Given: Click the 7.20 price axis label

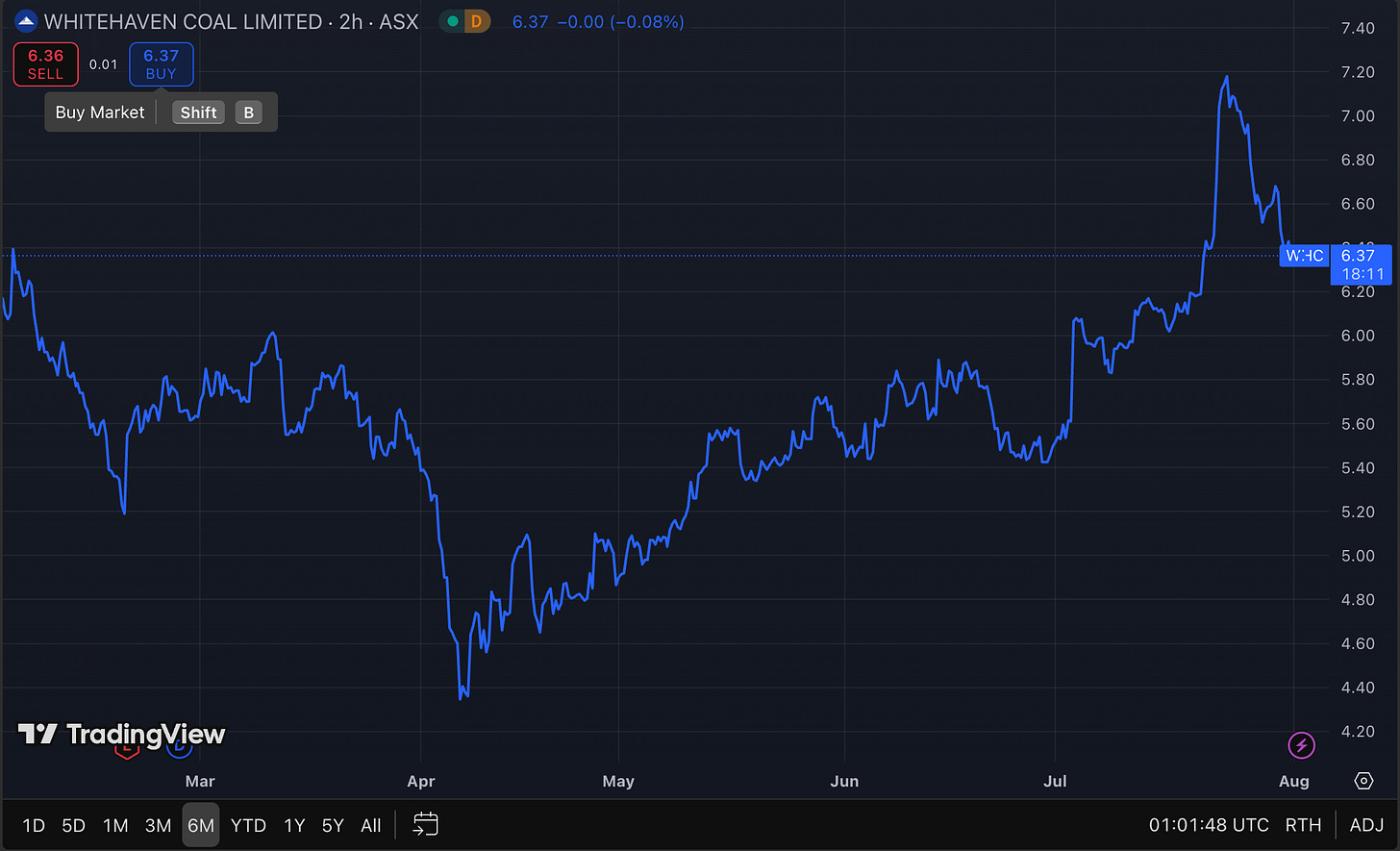Looking at the screenshot, I should point(1358,72).
